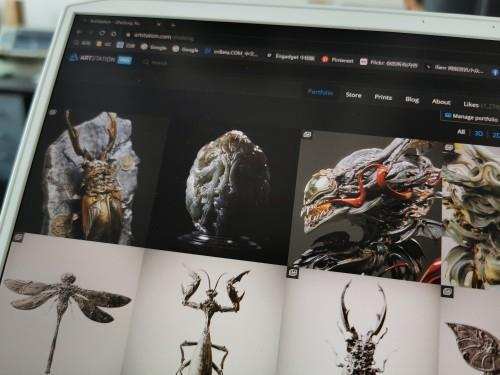Click the browser address bar
The image size is (500, 375).
click(x=160, y=36)
